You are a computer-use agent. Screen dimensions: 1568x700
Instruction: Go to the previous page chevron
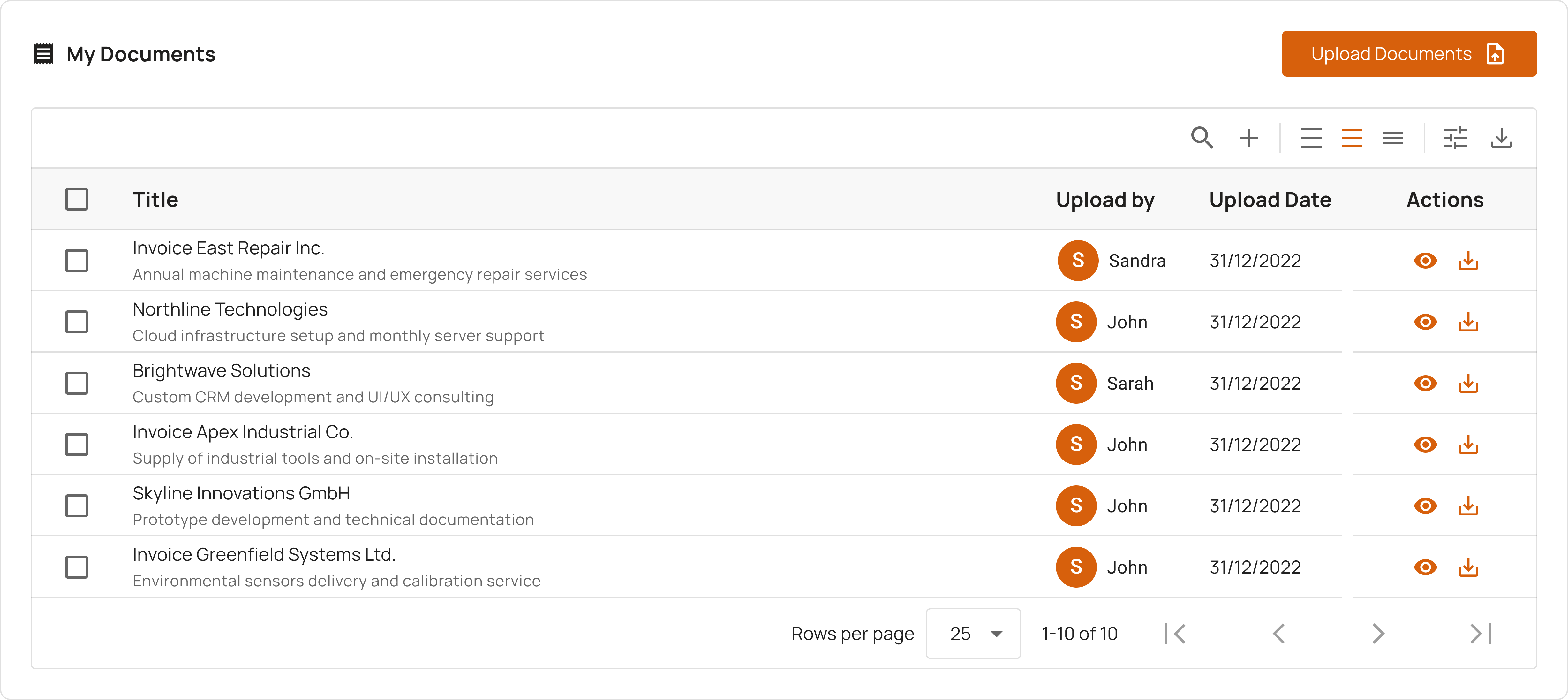pos(1279,634)
